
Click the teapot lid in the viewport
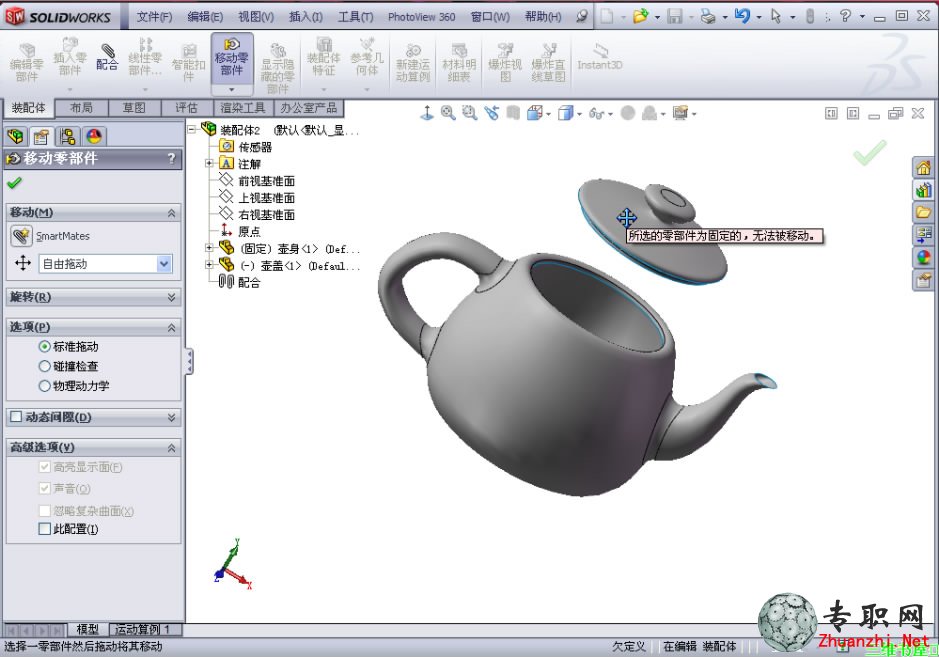pos(653,234)
